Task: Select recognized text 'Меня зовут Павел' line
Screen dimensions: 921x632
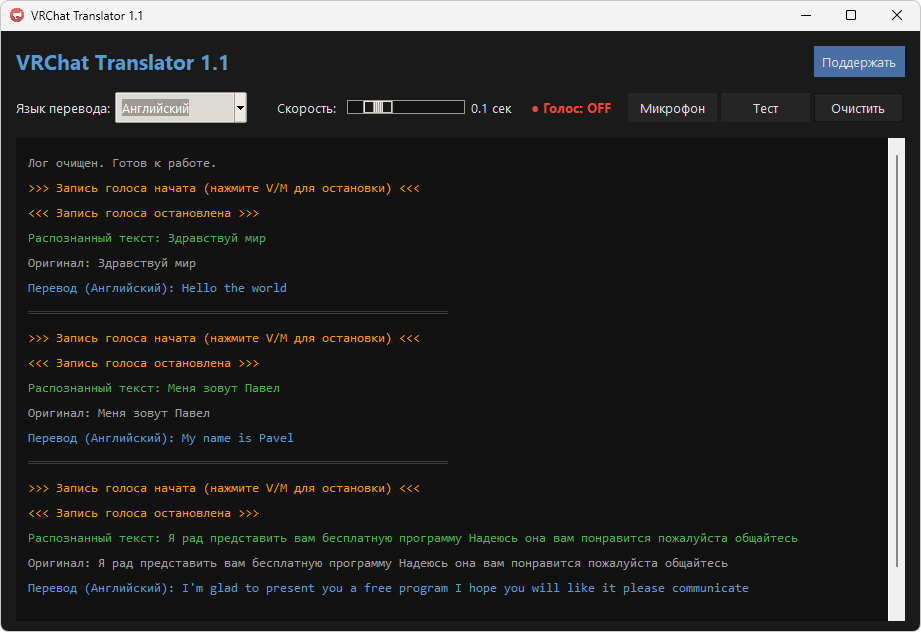Action: click(154, 388)
